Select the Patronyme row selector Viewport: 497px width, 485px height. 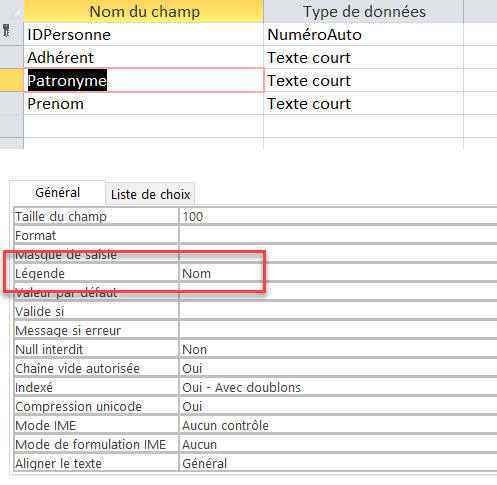point(12,80)
